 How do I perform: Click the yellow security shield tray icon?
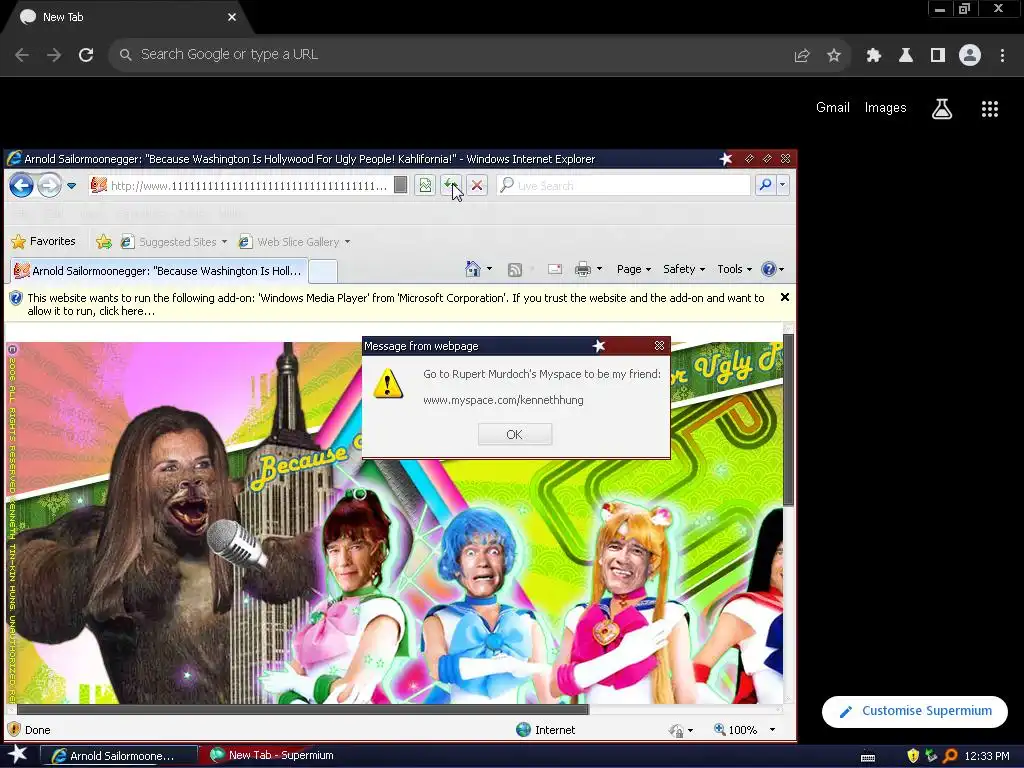point(912,756)
